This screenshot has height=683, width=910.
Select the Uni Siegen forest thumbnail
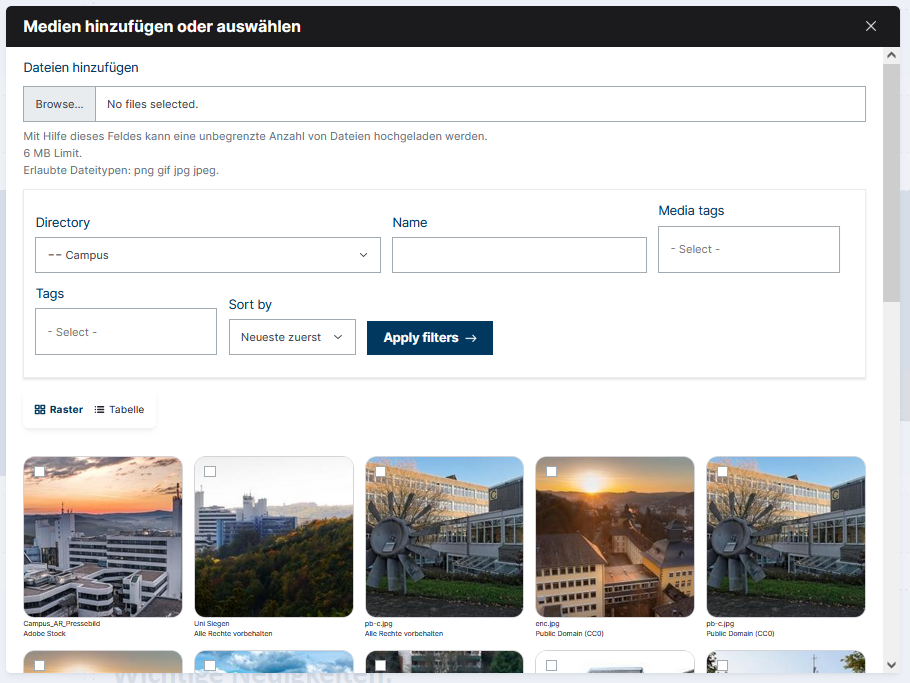click(x=274, y=545)
